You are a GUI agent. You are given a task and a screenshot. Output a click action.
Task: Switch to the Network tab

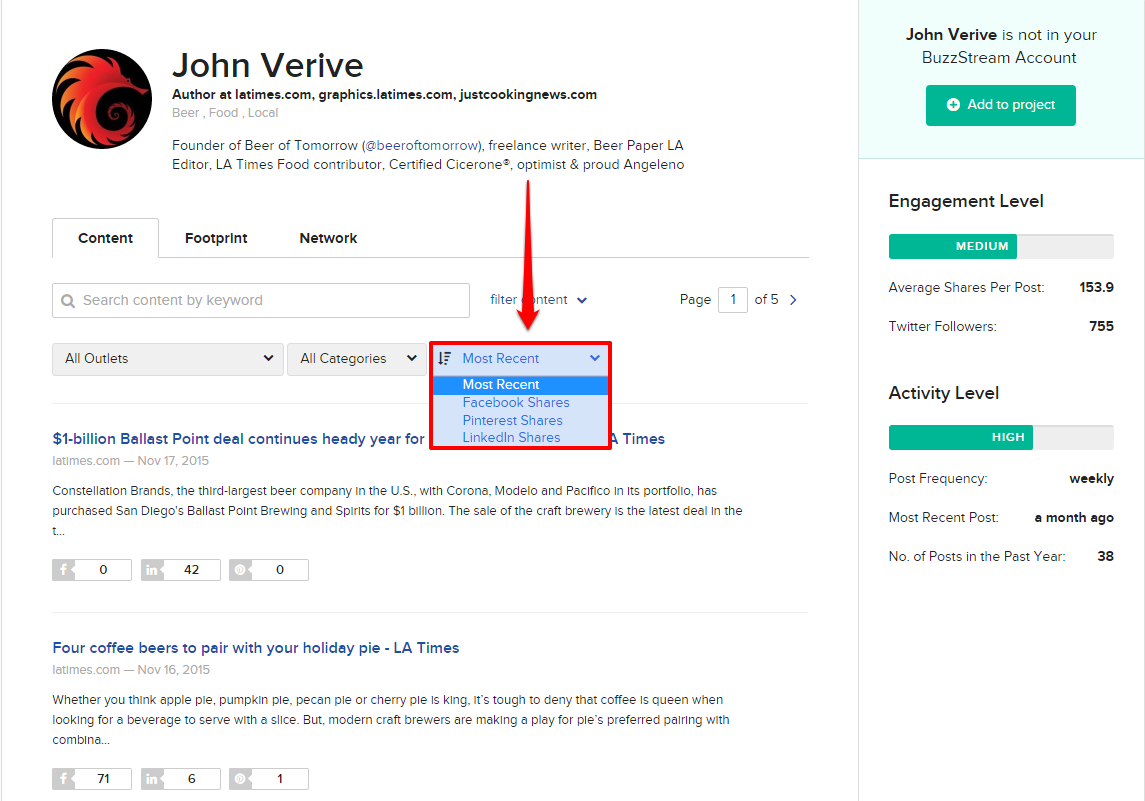tap(328, 238)
